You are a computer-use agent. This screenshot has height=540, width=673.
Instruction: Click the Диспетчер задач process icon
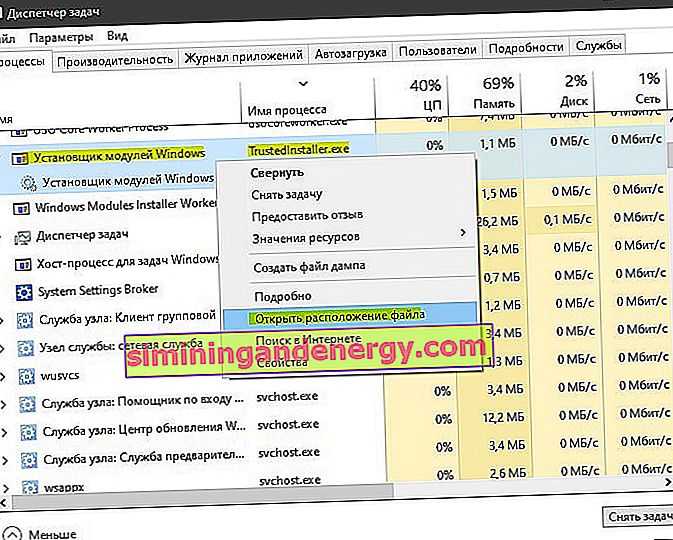point(22,237)
